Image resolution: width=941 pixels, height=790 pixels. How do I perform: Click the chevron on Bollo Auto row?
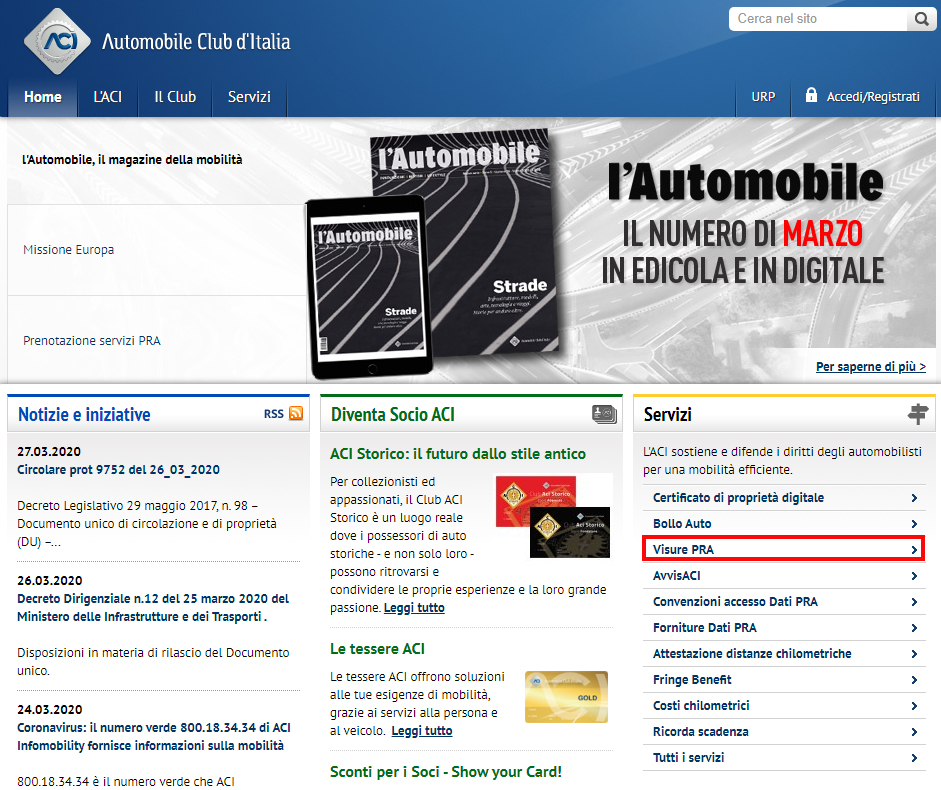[914, 524]
